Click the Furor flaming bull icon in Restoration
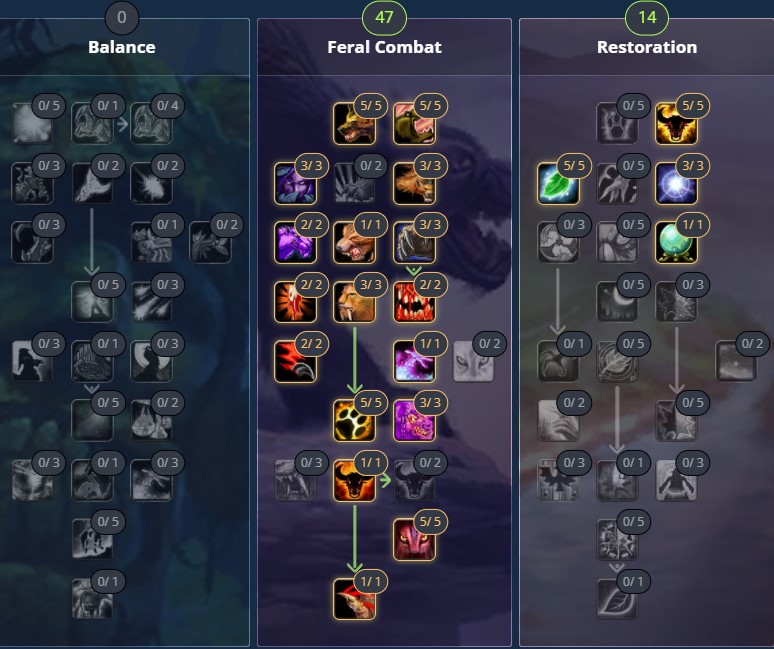The width and height of the screenshot is (774, 649). tap(676, 123)
